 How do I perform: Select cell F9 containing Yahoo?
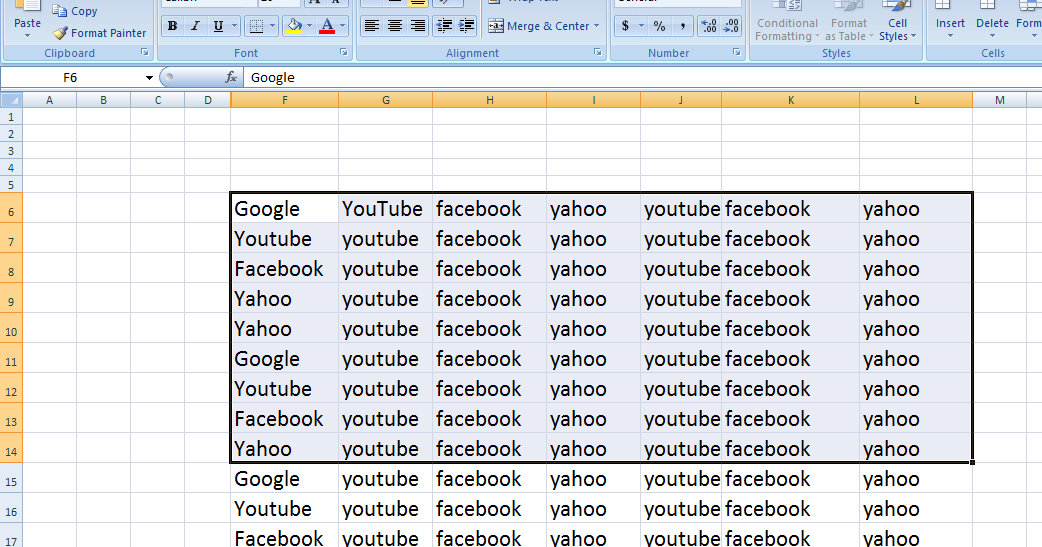284,298
